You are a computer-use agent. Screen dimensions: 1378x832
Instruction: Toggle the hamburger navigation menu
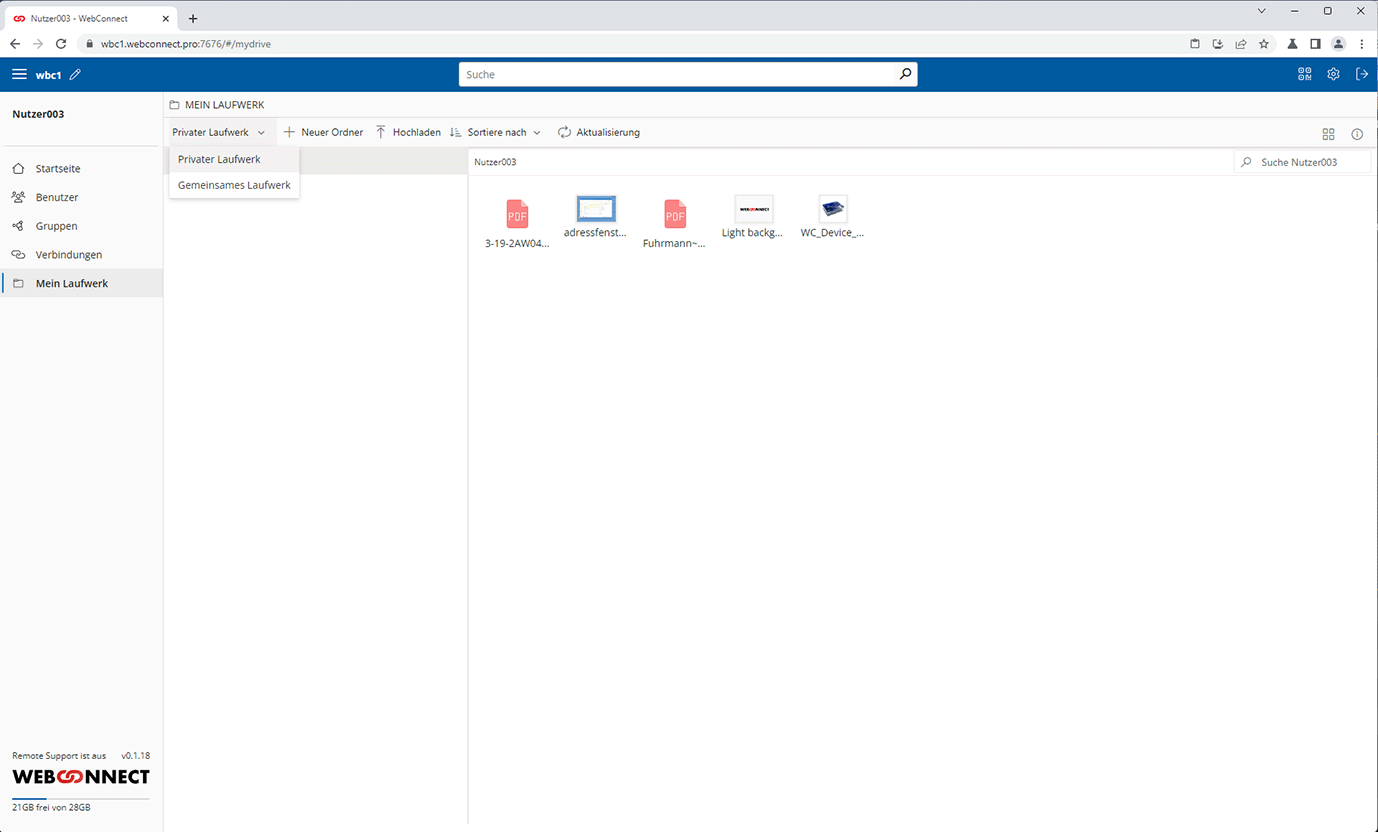[19, 73]
